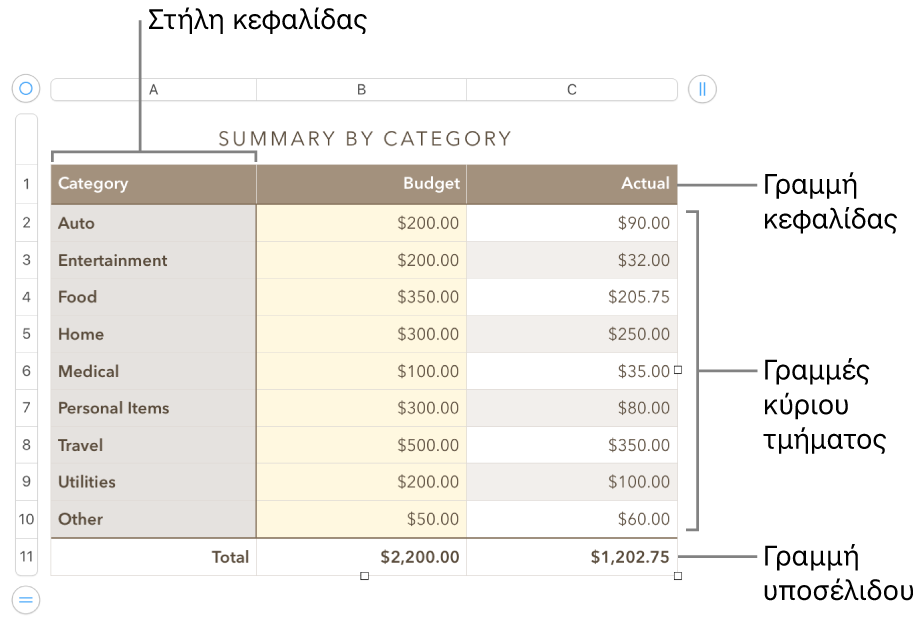Select row 1 number tab
Viewport: 923px width, 620px height.
point(27,184)
